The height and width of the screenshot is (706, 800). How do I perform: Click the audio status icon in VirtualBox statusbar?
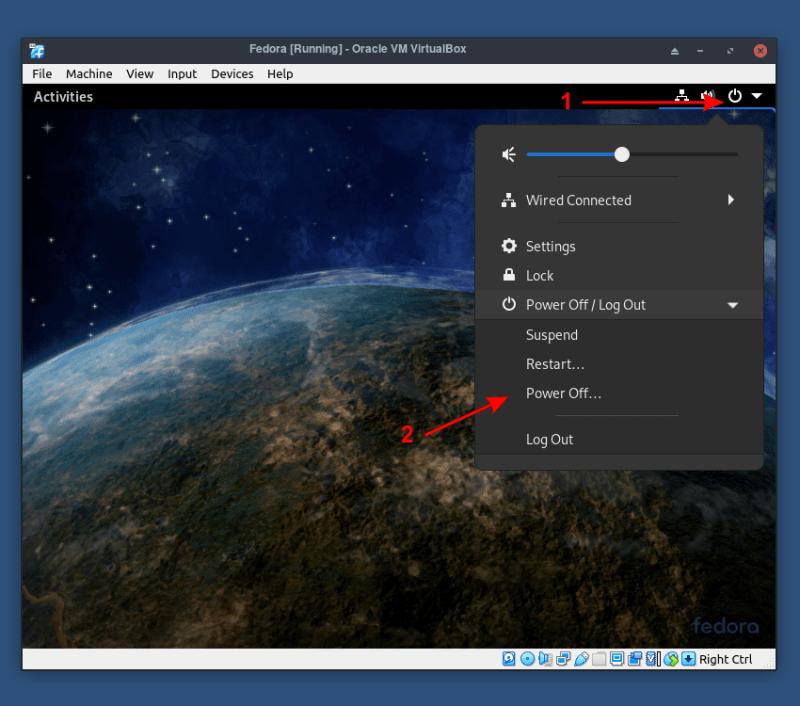tap(544, 659)
